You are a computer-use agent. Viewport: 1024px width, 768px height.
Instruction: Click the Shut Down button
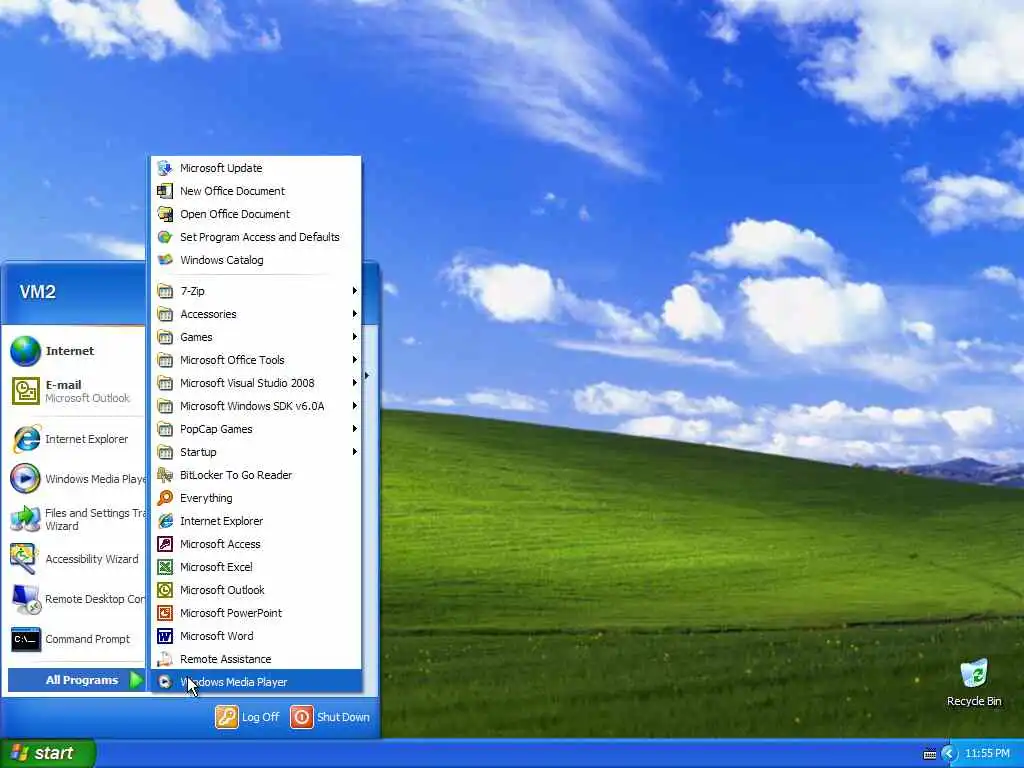tap(330, 716)
